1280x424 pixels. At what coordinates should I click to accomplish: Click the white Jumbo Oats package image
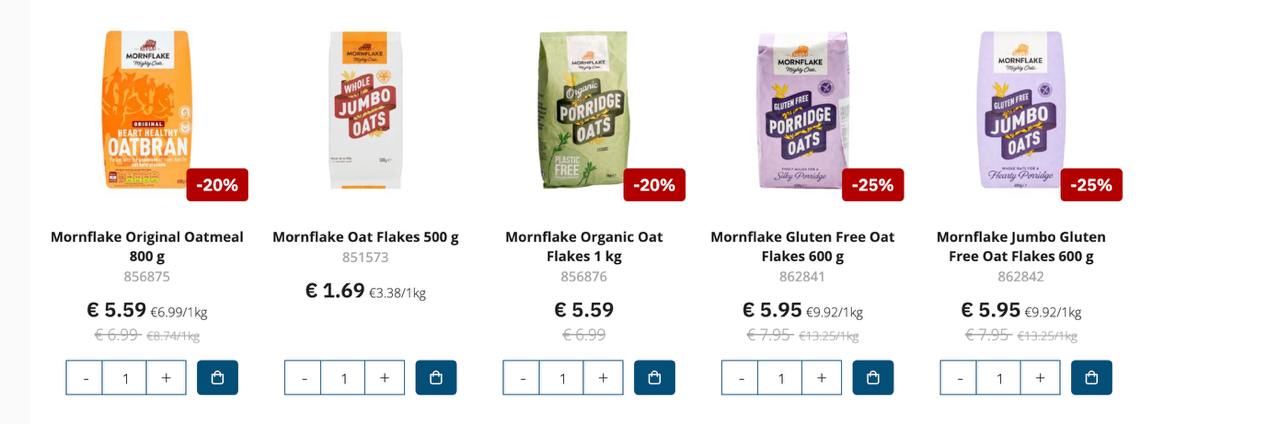(x=365, y=109)
